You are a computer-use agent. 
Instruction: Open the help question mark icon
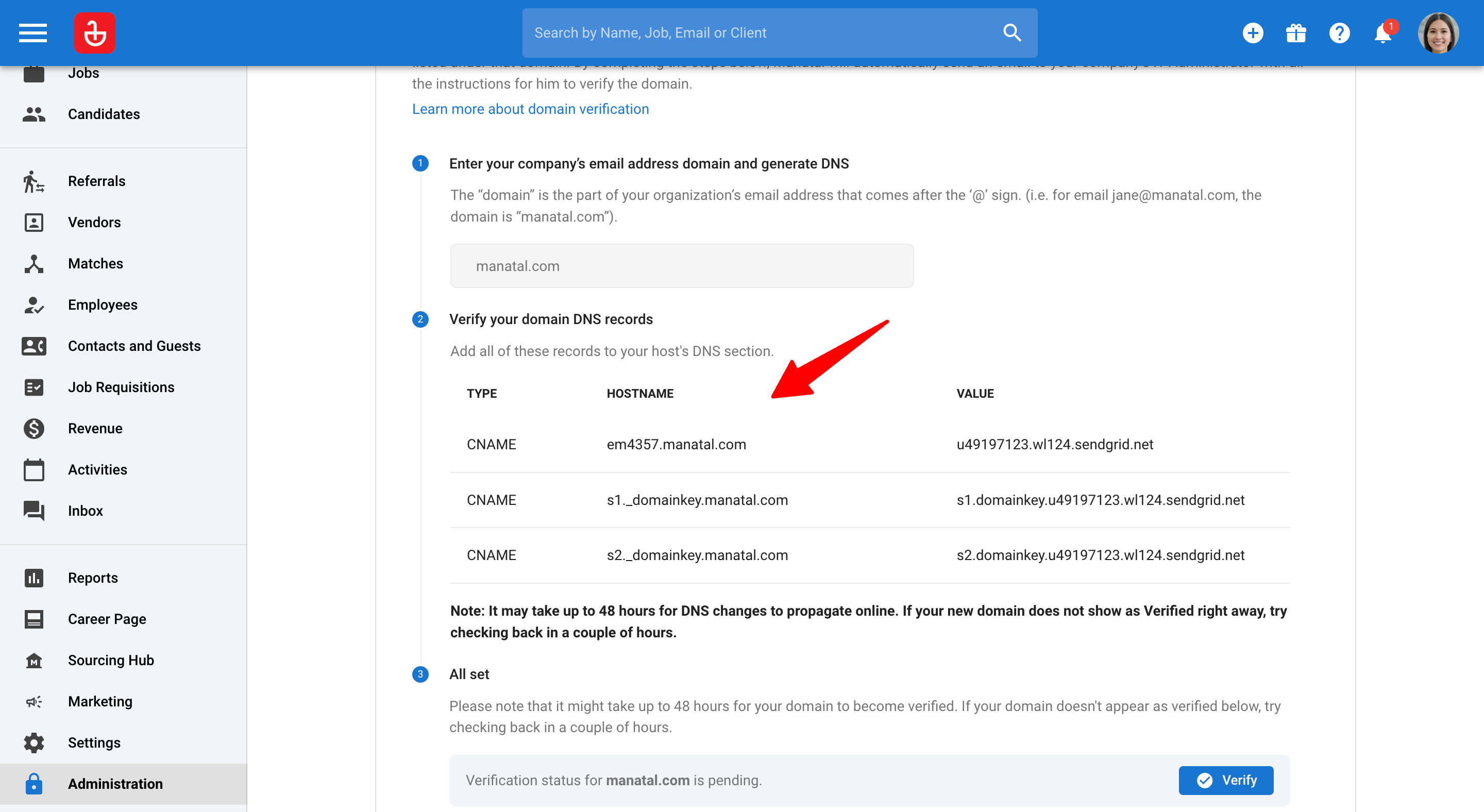point(1339,33)
